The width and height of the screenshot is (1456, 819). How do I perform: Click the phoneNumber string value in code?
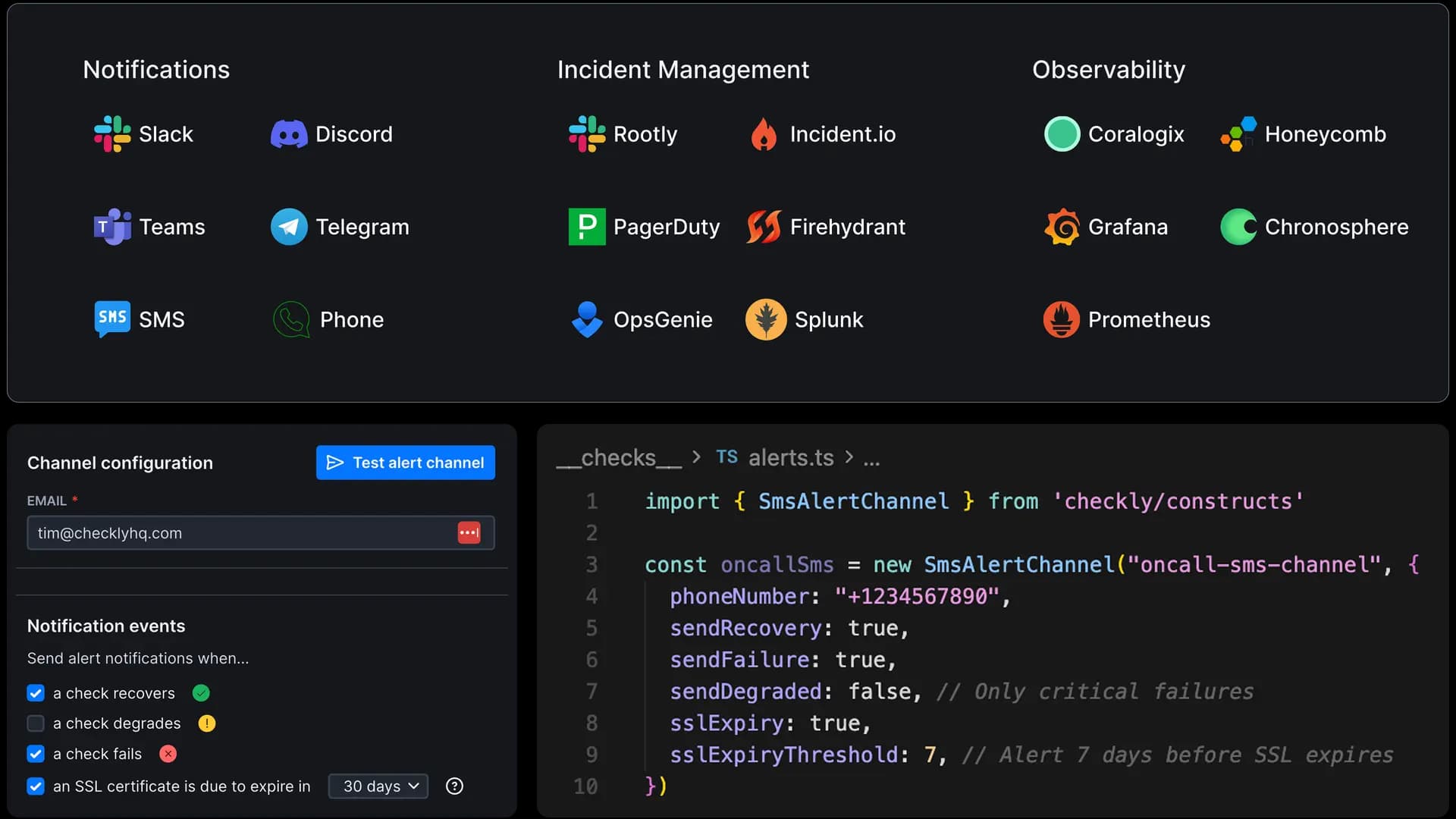pos(917,597)
